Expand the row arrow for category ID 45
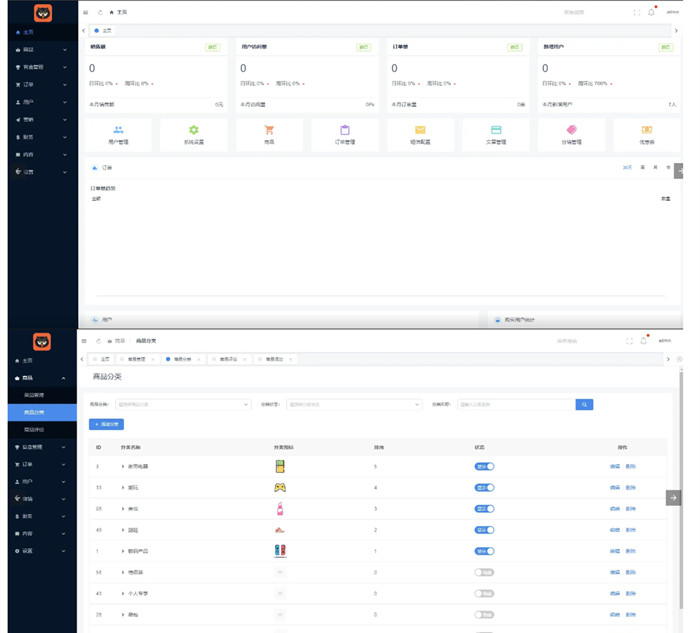Screen dimensions: 700x633 tap(123, 530)
